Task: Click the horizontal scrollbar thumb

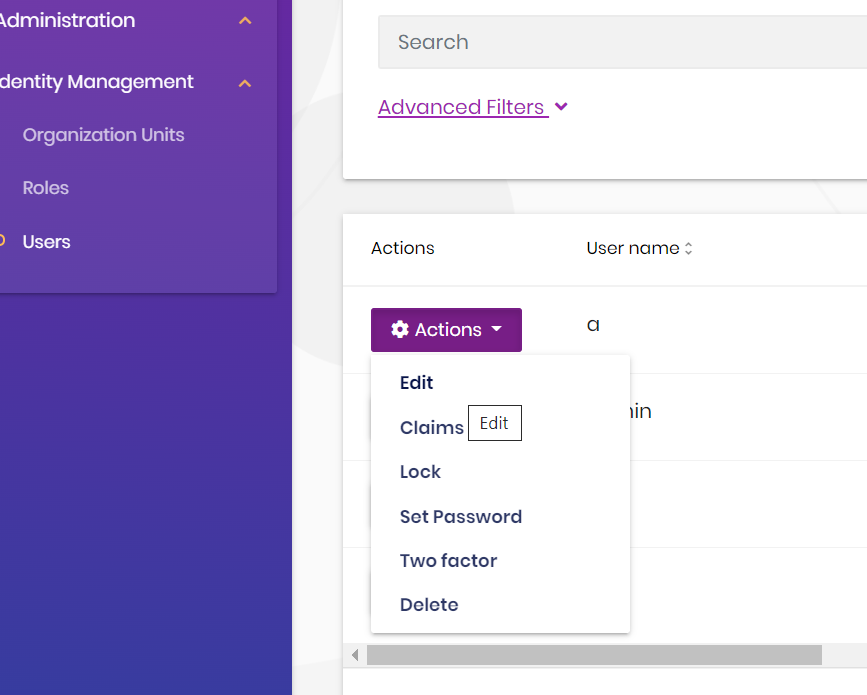Action: [594, 655]
